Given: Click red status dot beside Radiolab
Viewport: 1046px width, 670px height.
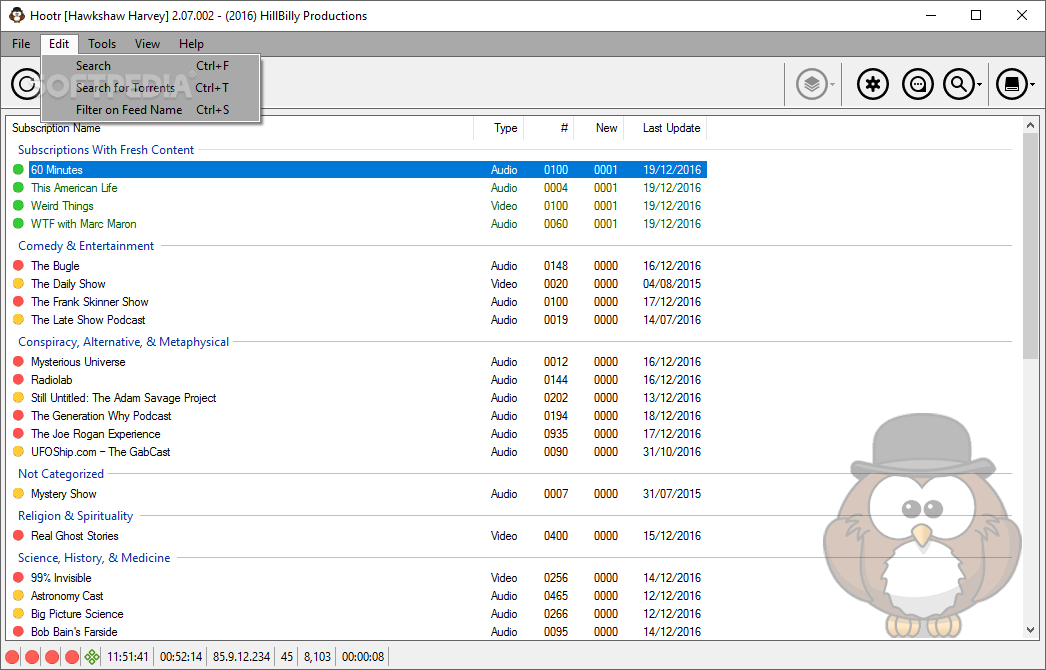Looking at the screenshot, I should [18, 380].
